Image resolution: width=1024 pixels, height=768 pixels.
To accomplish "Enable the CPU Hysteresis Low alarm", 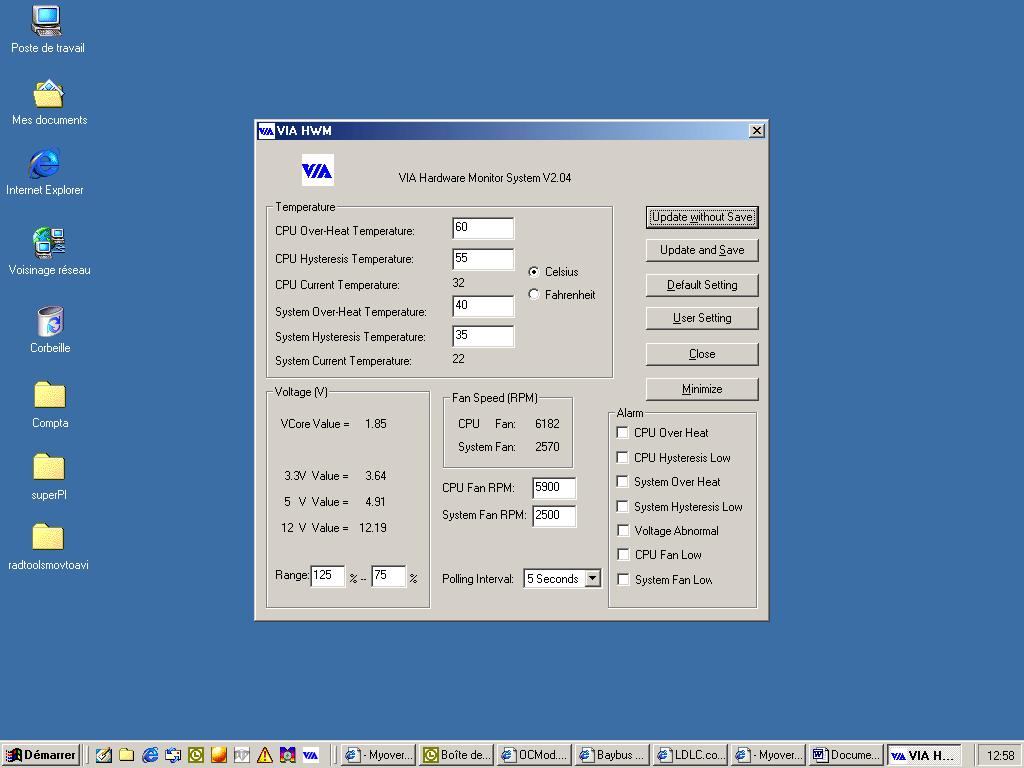I will tap(623, 457).
